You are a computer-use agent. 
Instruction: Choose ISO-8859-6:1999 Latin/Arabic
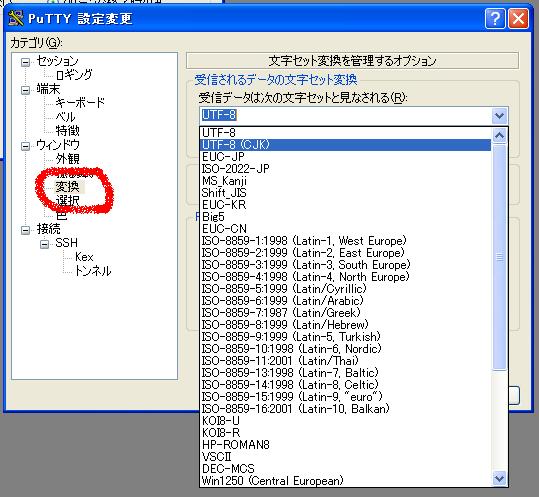[345, 301]
